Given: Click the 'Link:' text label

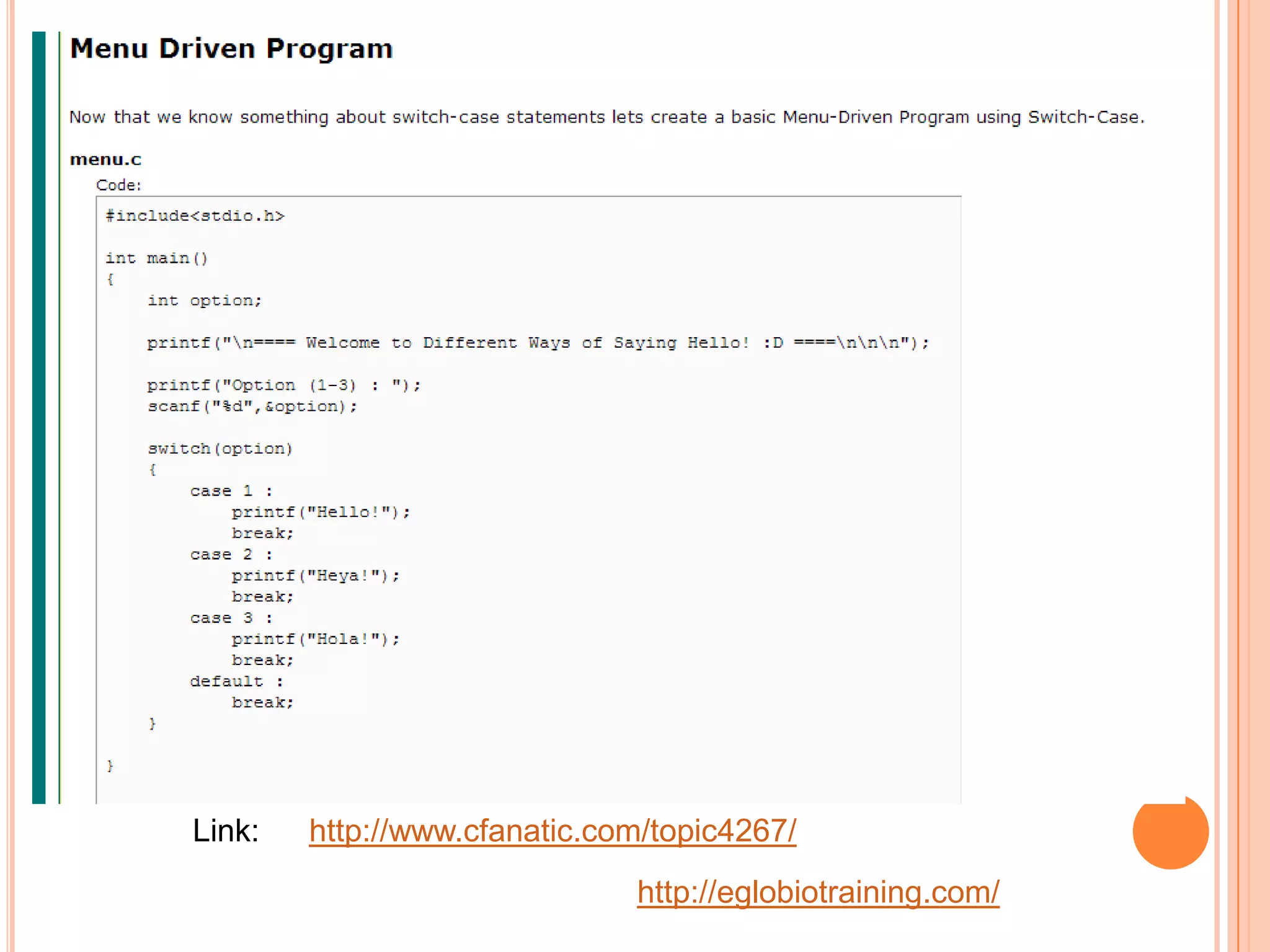Looking at the screenshot, I should pyautogui.click(x=225, y=831).
